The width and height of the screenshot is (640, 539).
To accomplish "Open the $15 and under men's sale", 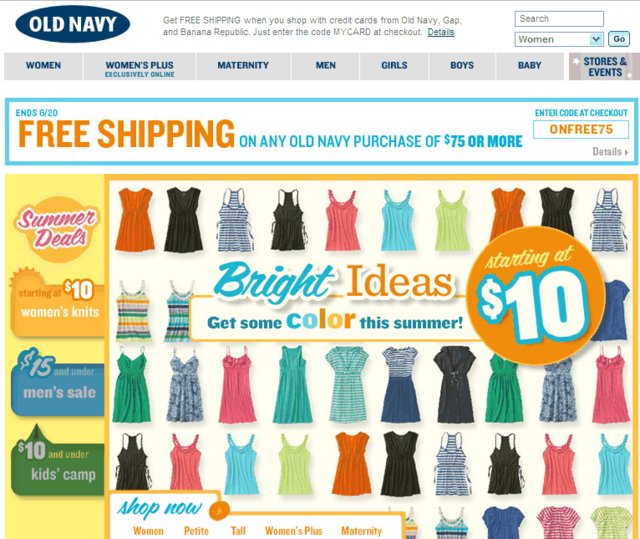I will (57, 382).
